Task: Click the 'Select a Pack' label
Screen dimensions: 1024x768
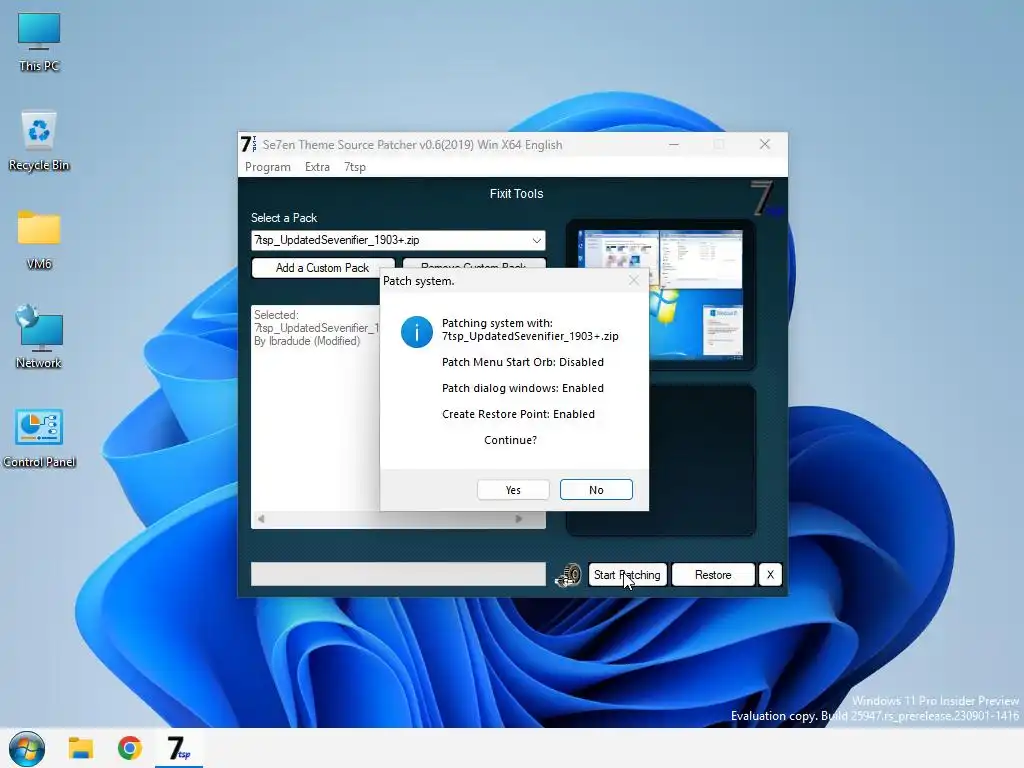Action: (x=284, y=217)
